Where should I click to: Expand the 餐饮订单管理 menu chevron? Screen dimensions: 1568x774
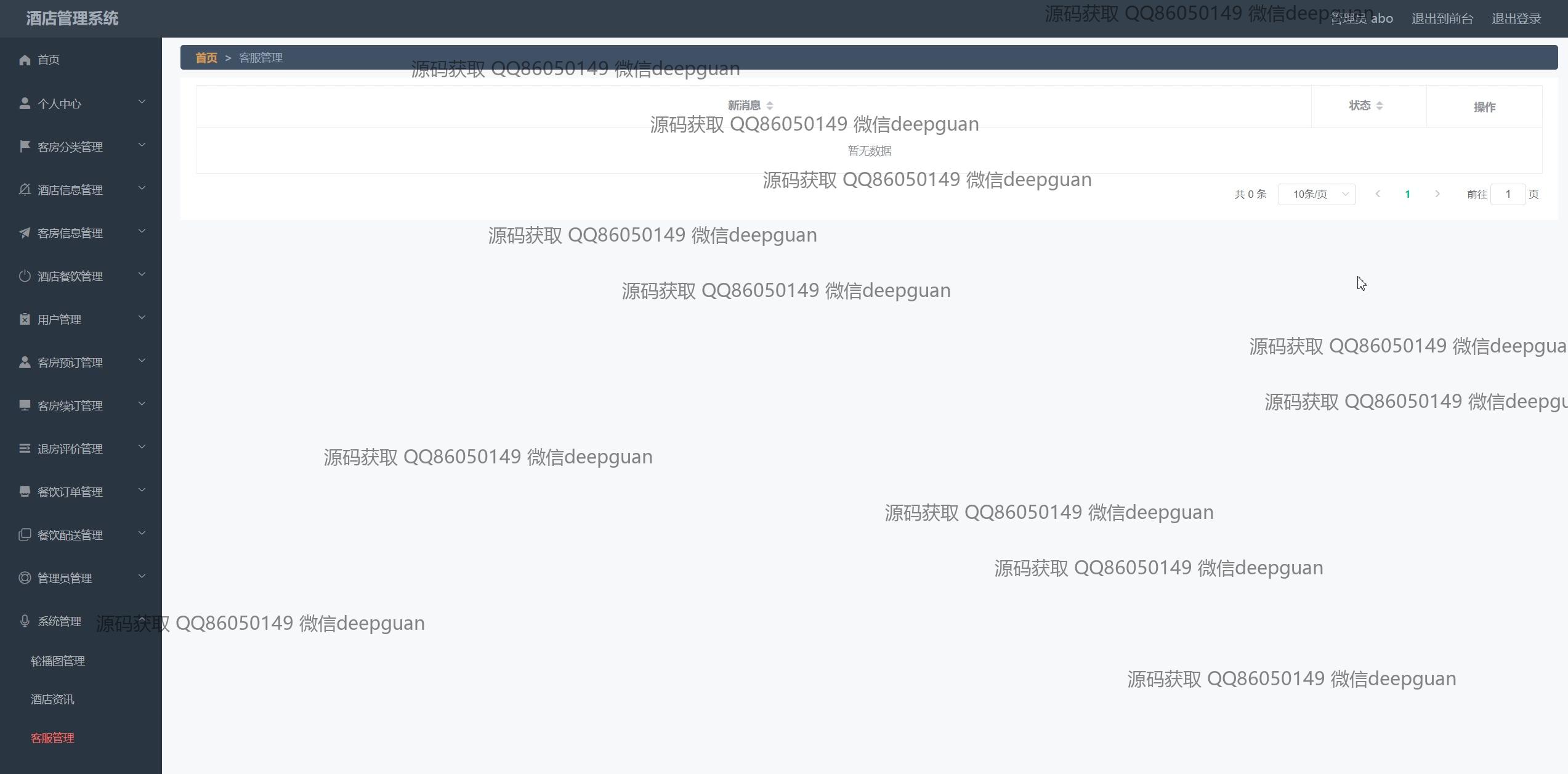[142, 490]
